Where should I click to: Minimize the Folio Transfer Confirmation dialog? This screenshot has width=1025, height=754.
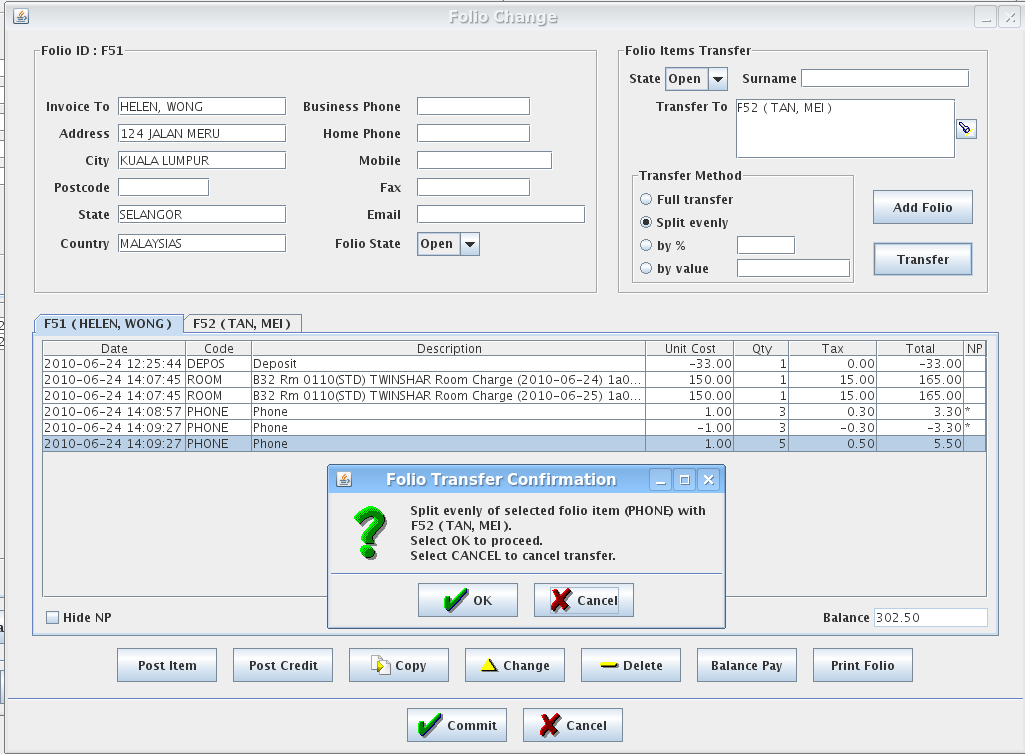(661, 480)
